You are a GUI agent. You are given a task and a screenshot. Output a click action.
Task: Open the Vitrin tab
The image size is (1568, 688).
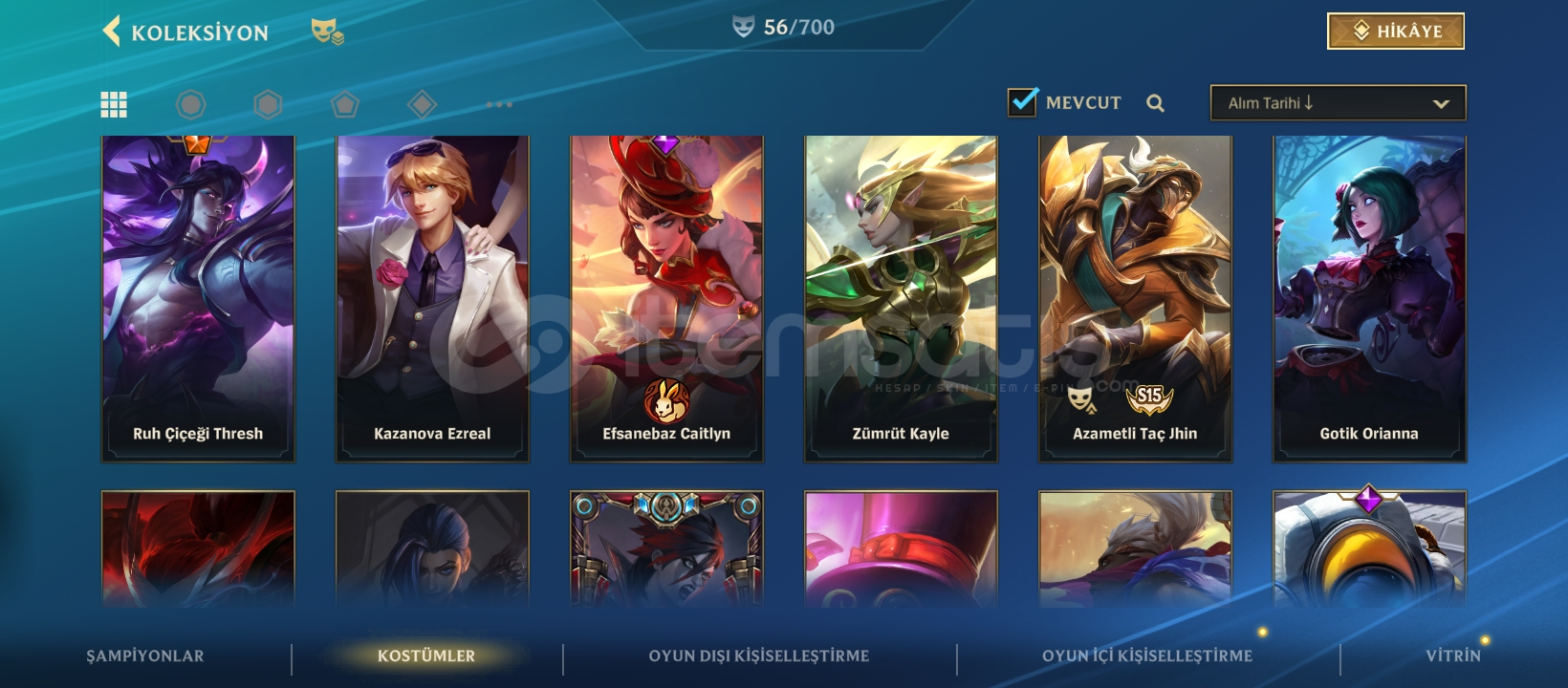click(1453, 656)
